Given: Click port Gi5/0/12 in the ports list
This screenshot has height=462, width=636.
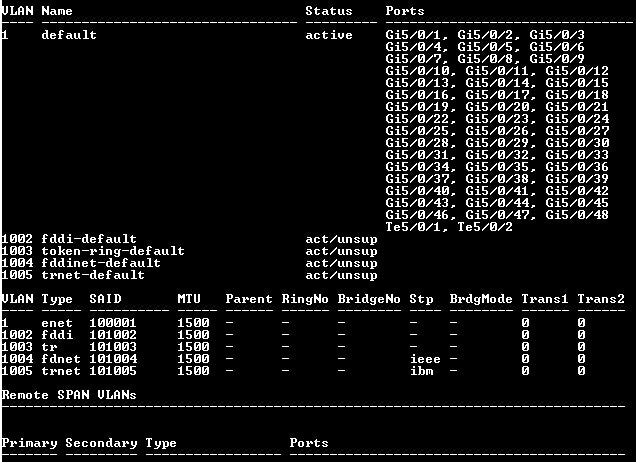Looking at the screenshot, I should 577,71.
